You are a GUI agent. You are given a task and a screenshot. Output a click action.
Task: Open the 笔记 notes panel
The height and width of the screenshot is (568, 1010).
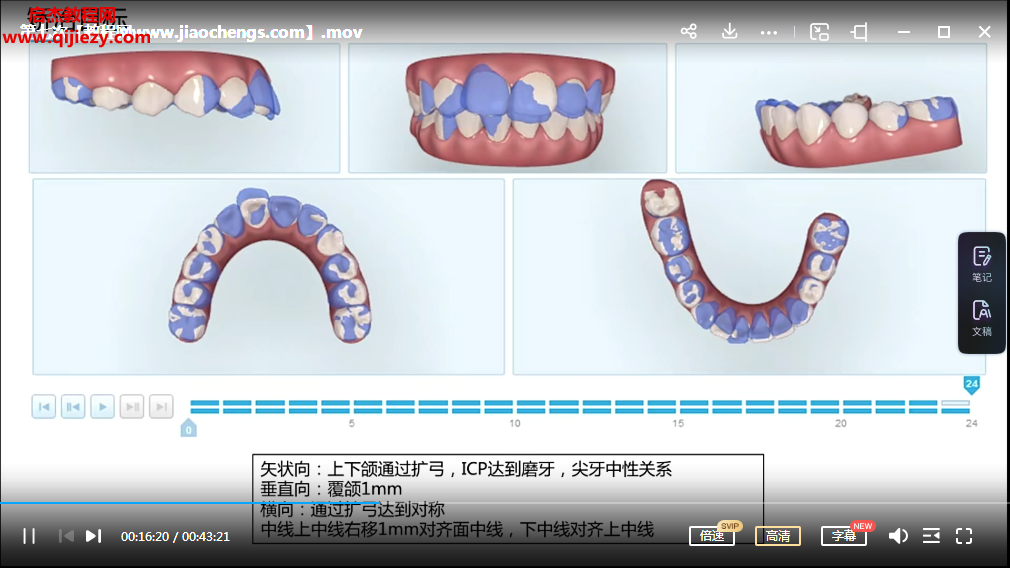tap(982, 265)
